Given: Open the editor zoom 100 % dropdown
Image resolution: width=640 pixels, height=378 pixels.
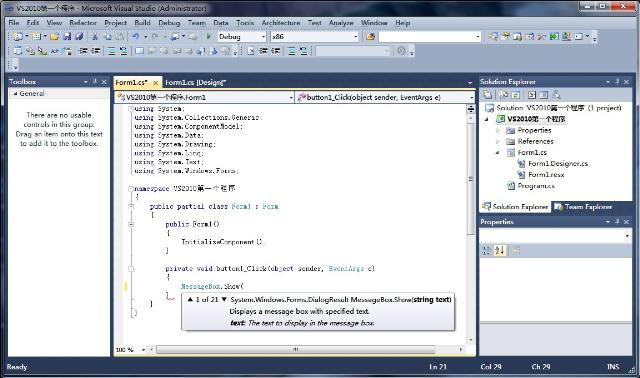Looking at the screenshot, I should coord(143,350).
